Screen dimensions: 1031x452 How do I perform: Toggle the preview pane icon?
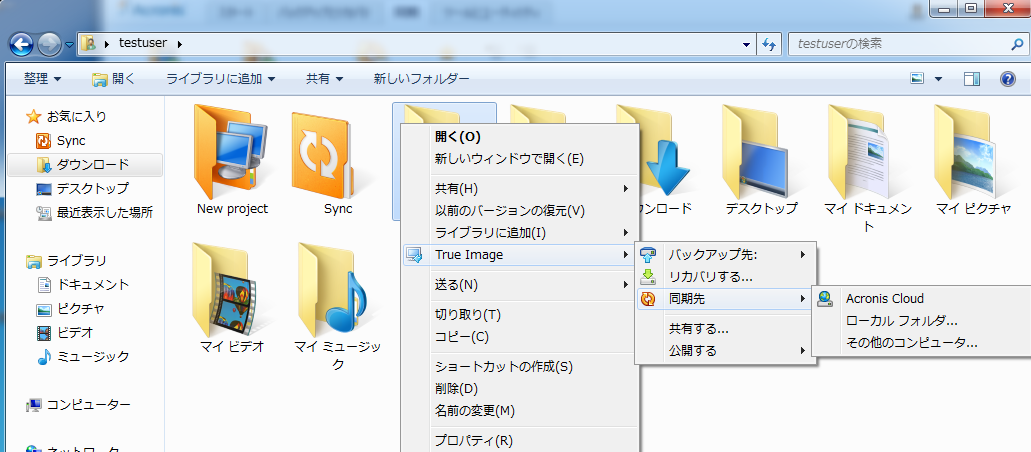click(972, 79)
